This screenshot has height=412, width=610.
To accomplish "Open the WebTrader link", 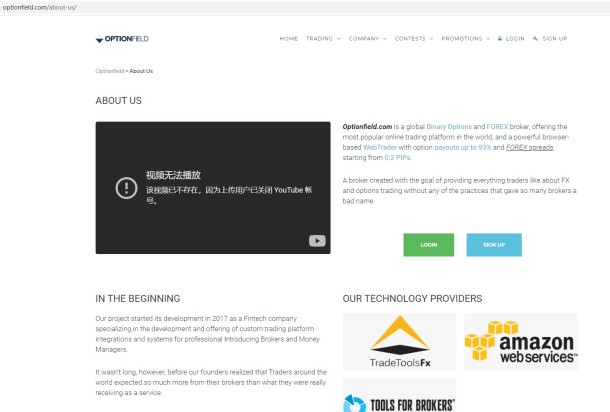I will 379,147.
